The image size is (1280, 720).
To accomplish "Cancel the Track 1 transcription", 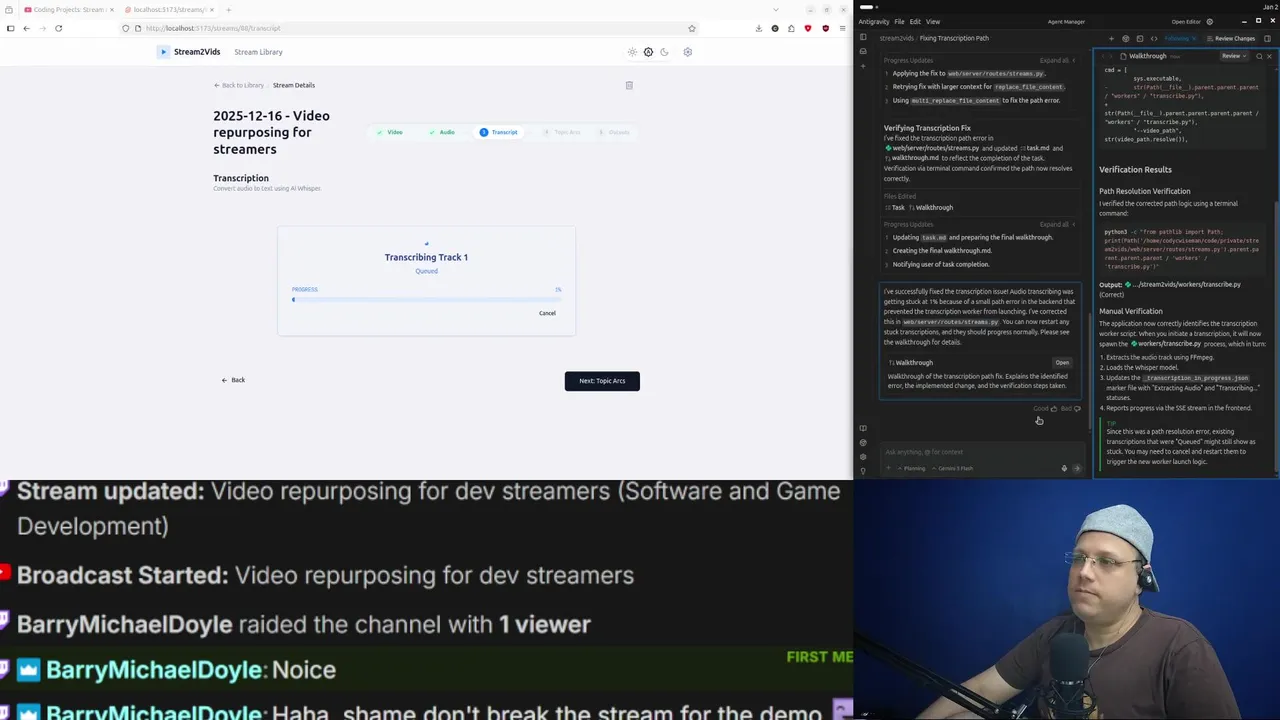I will click(x=547, y=313).
